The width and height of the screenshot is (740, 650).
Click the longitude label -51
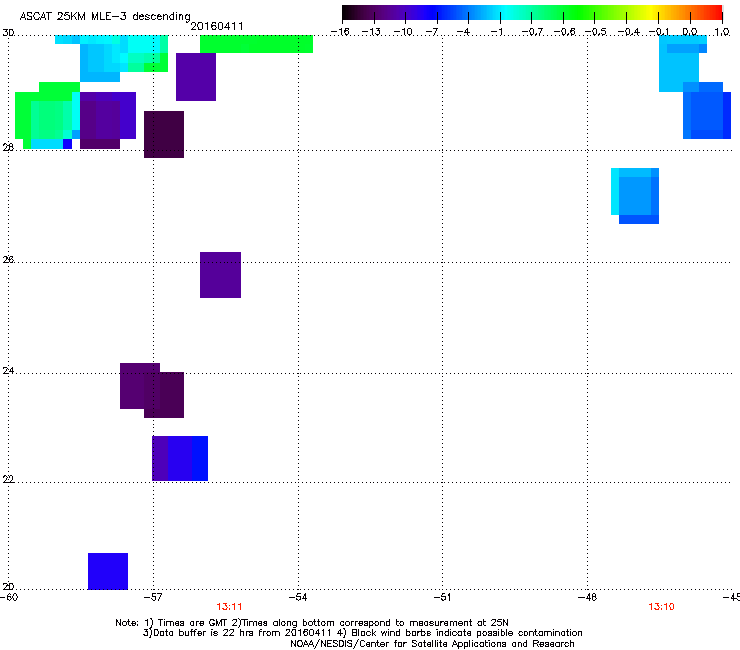442,597
